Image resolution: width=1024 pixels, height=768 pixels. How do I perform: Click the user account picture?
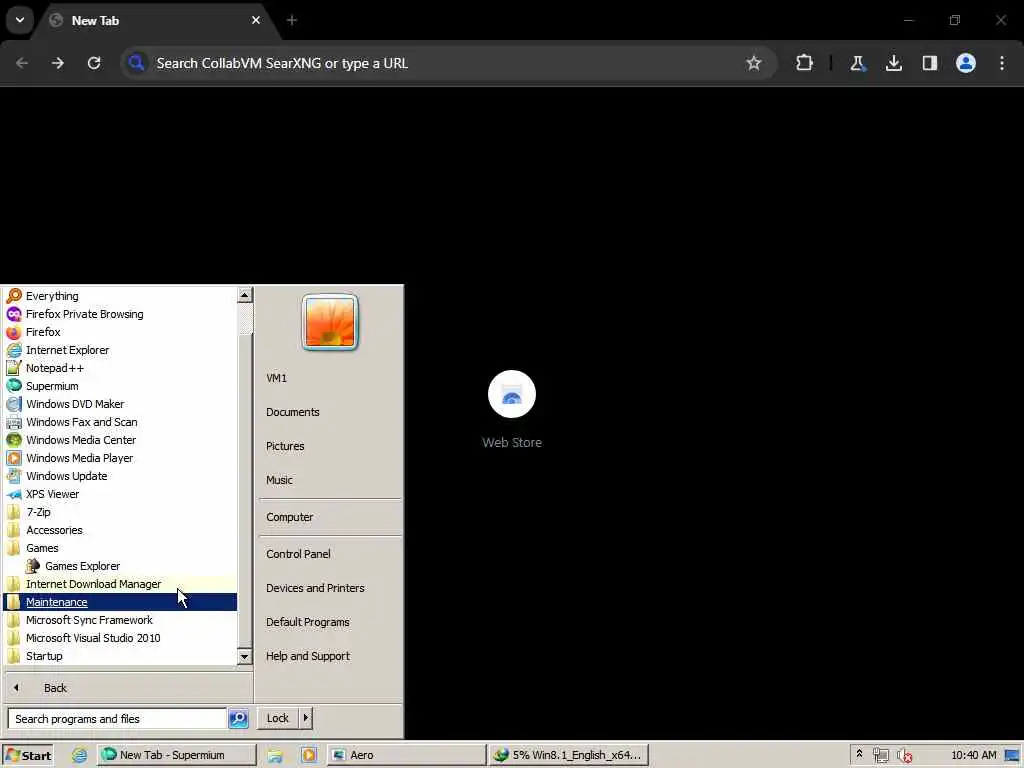pos(330,322)
